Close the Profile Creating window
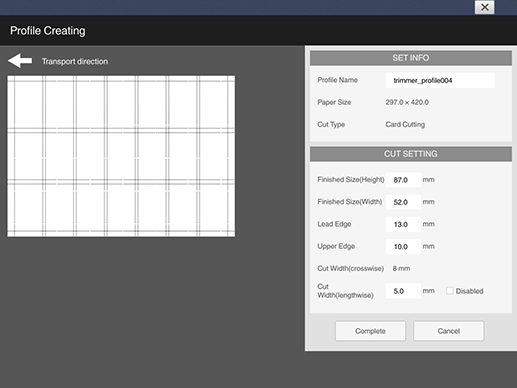Image resolution: width=517 pixels, height=388 pixels. (x=484, y=7)
